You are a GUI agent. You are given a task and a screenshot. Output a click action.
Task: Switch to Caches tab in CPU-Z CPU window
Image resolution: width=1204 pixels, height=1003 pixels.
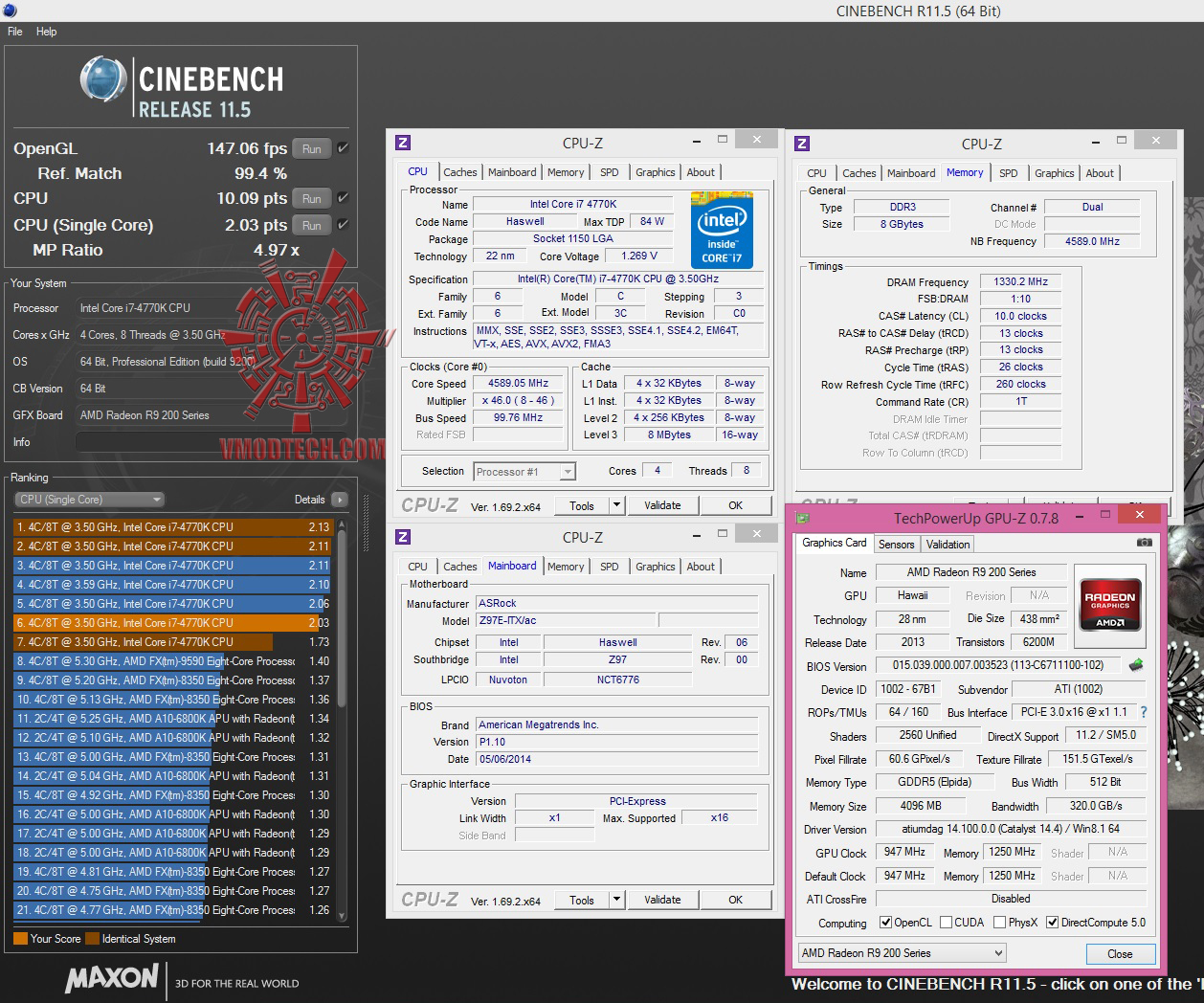(x=459, y=172)
